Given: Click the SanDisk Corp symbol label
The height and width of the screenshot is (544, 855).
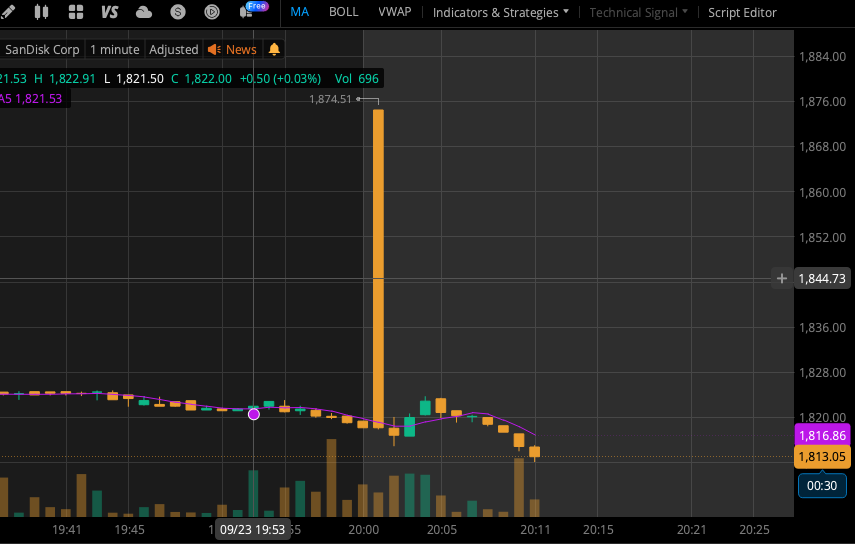Looking at the screenshot, I should (x=42, y=50).
